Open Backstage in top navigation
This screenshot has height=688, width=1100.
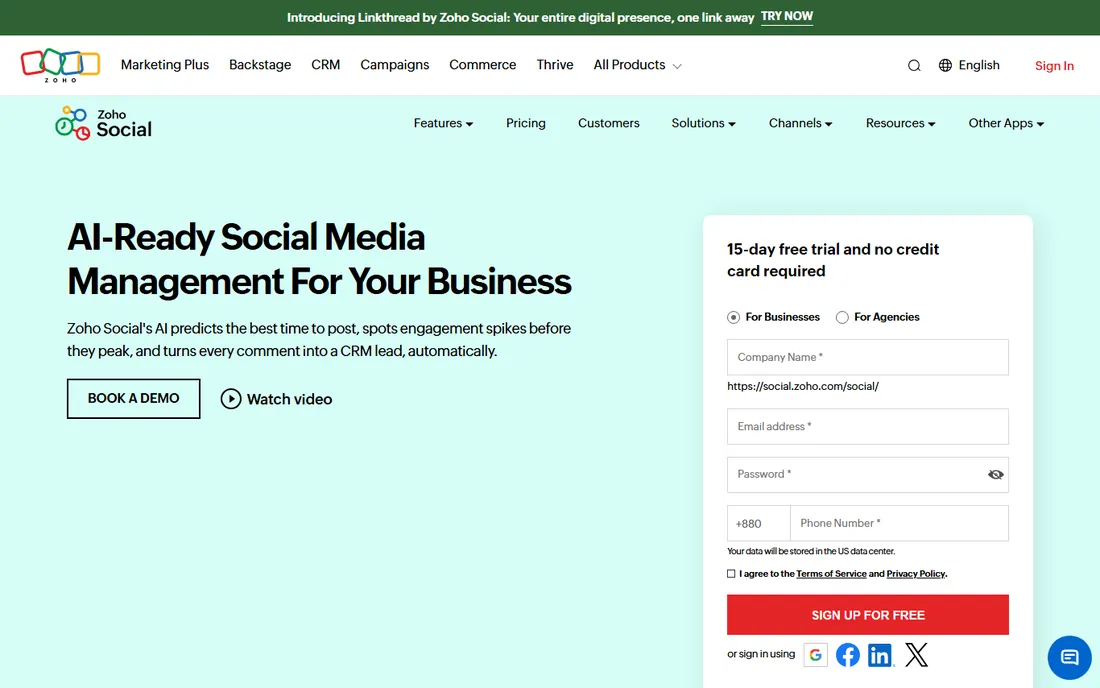[x=260, y=65]
